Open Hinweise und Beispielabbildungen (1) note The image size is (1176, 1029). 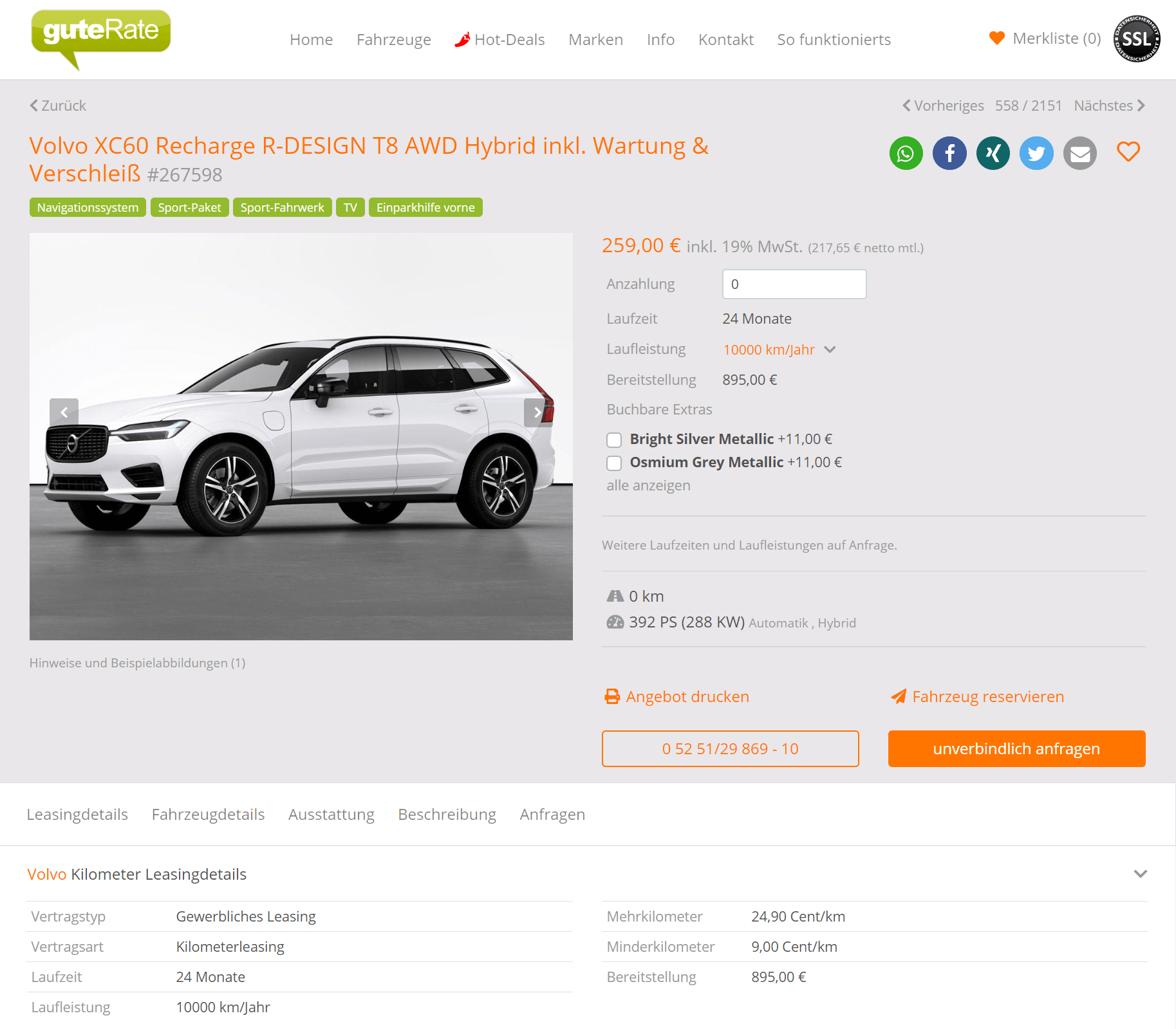[x=137, y=663]
